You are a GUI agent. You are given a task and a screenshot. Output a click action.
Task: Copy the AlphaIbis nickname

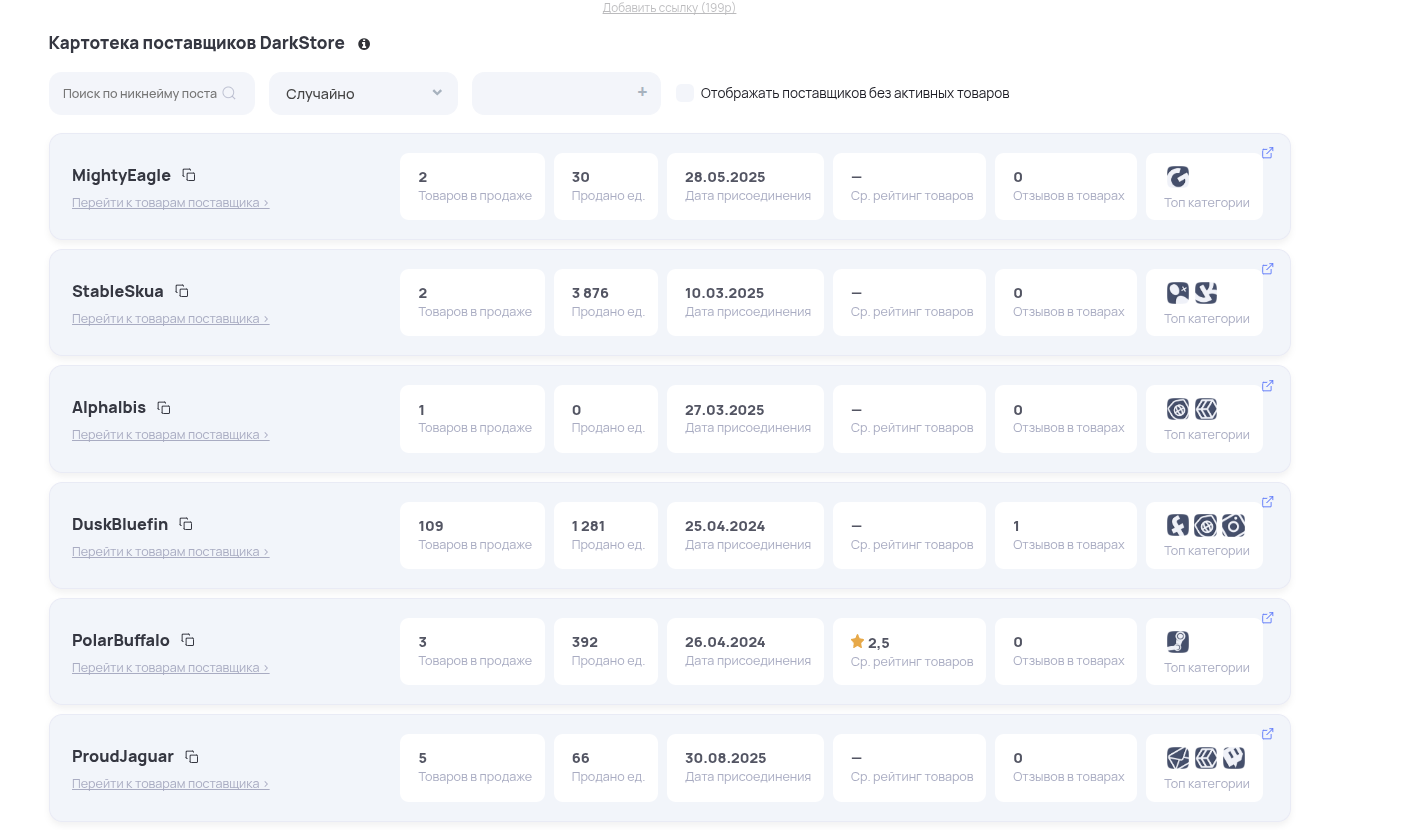(x=164, y=408)
